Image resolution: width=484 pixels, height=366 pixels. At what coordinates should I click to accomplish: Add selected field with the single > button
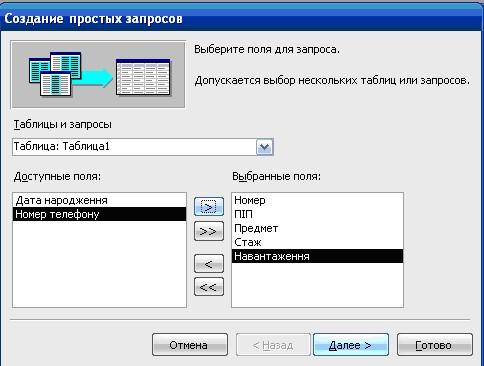tap(209, 207)
